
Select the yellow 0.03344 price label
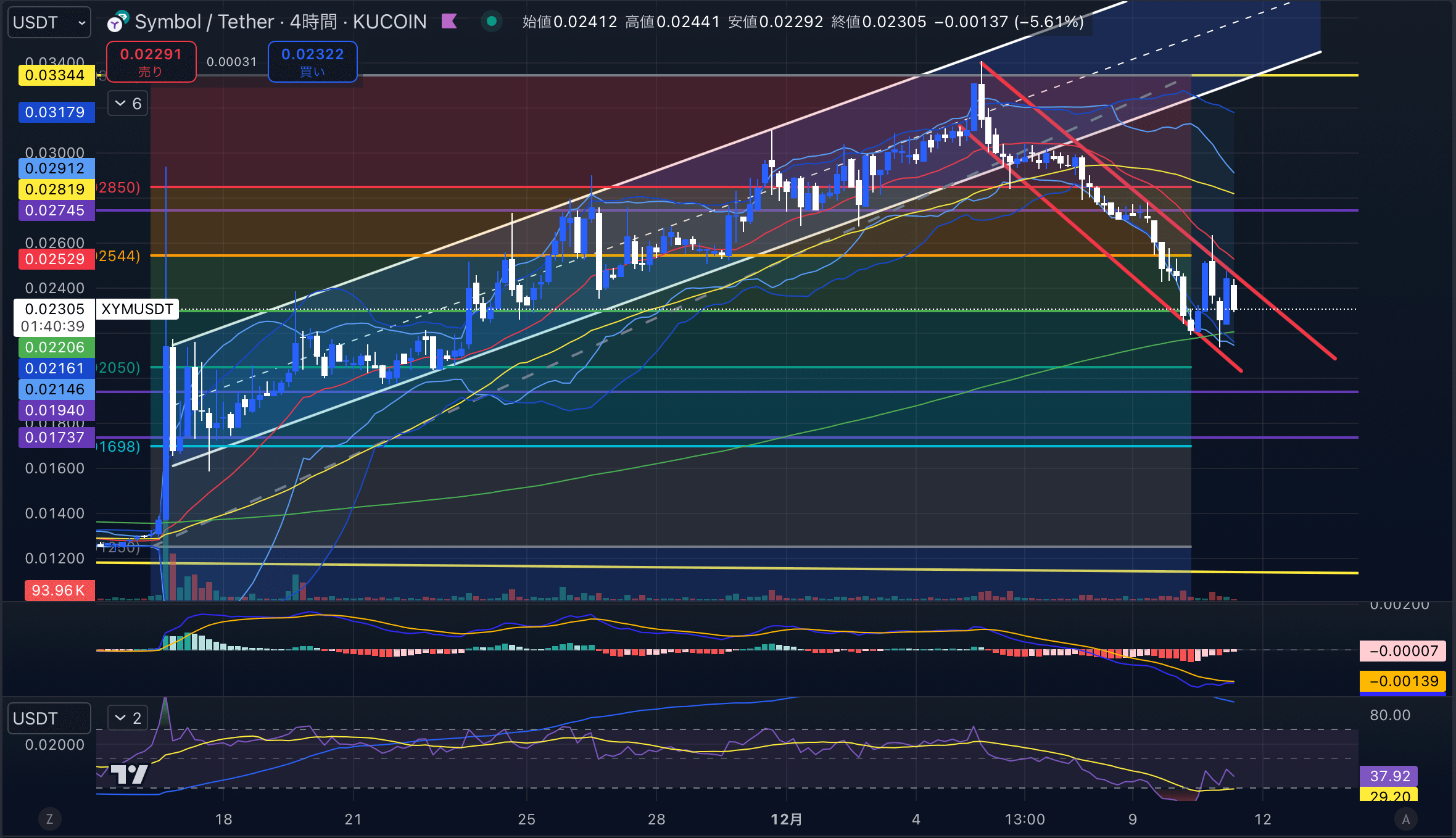56,75
